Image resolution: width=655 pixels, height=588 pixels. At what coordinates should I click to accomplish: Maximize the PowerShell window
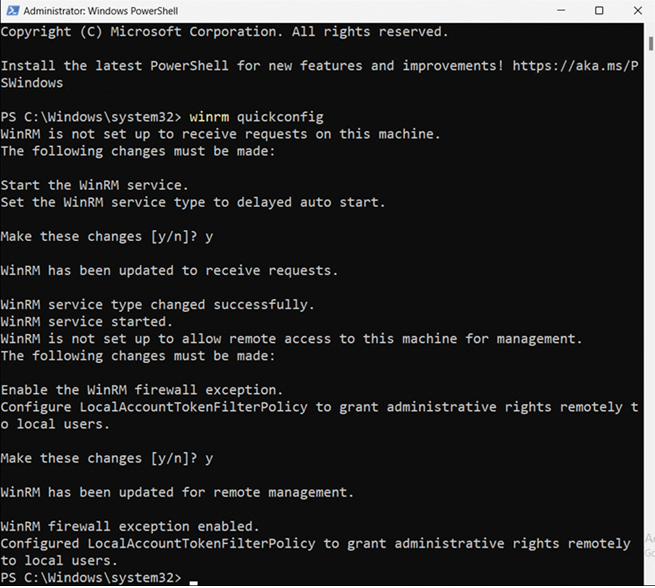[599, 10]
